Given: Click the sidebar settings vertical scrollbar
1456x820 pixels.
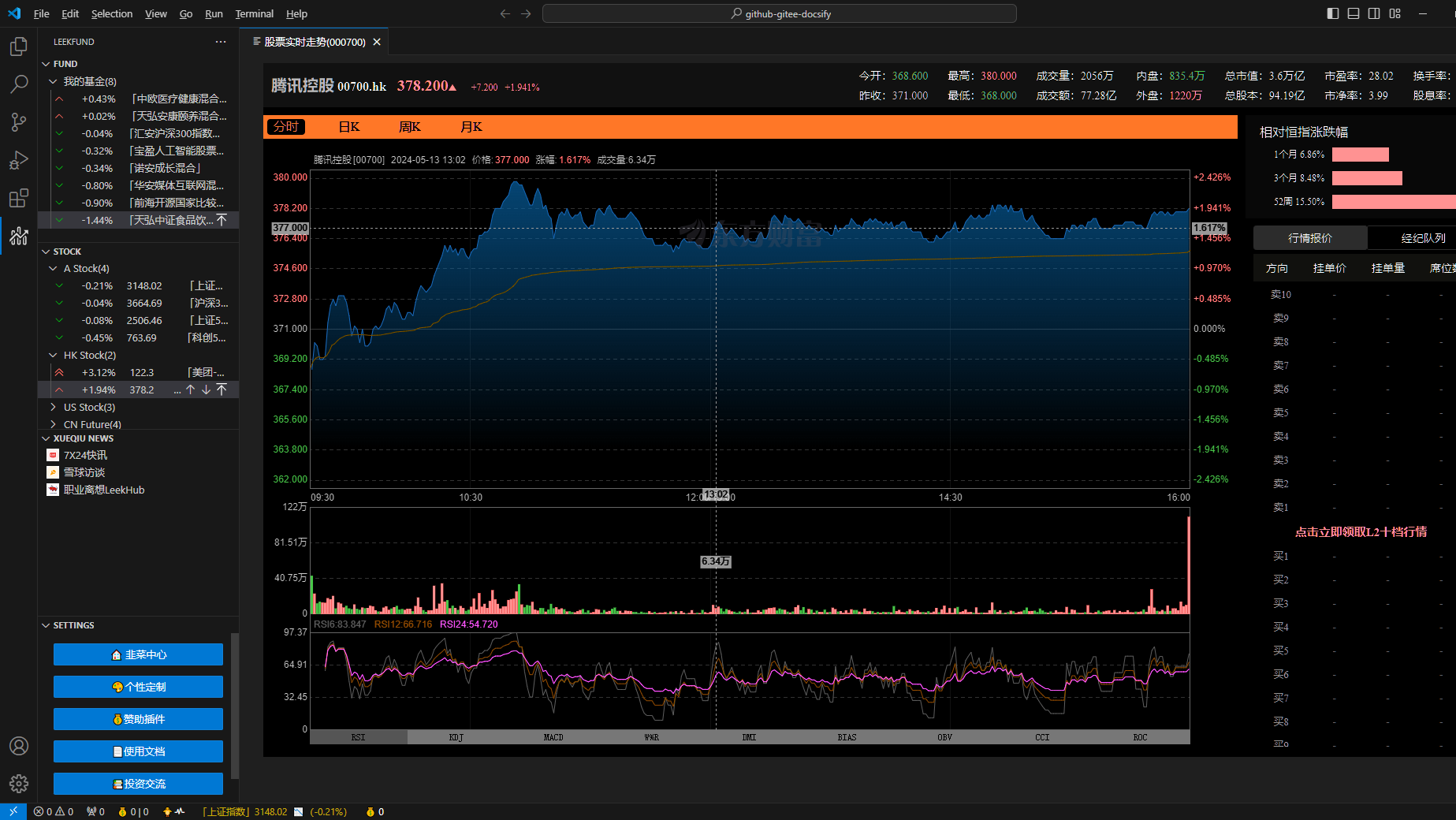Looking at the screenshot, I should pyautogui.click(x=234, y=706).
